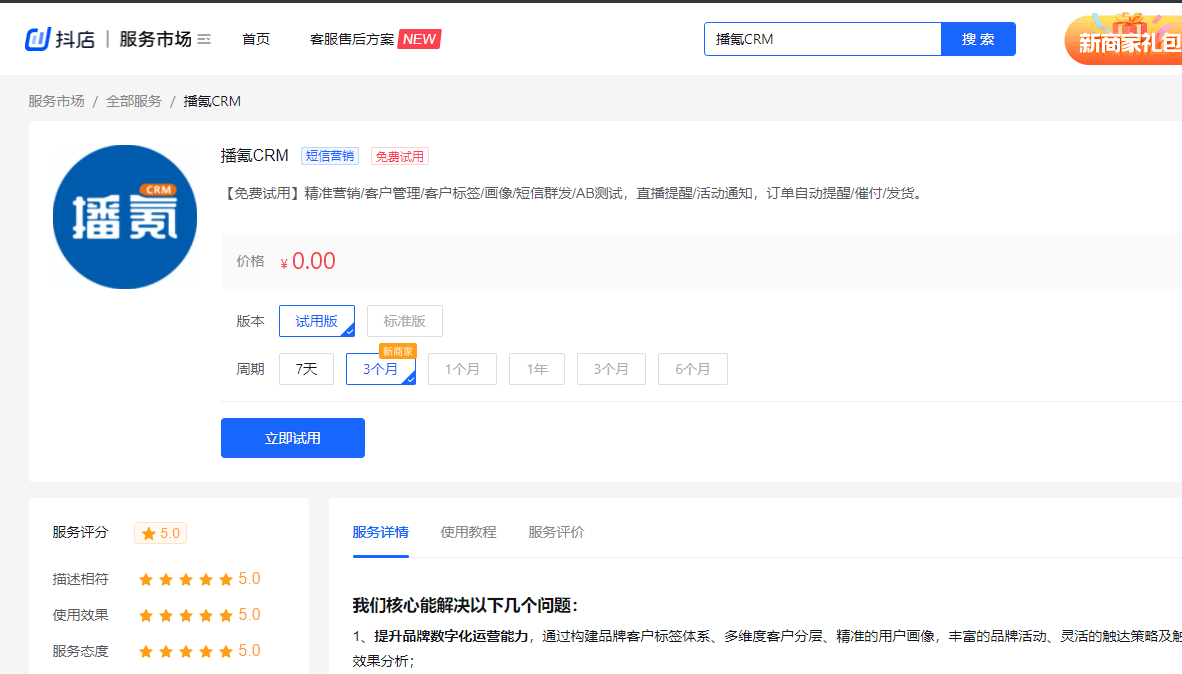Click the 服务态度 star rating
Screen dimensions: 1182x674
tap(186, 651)
